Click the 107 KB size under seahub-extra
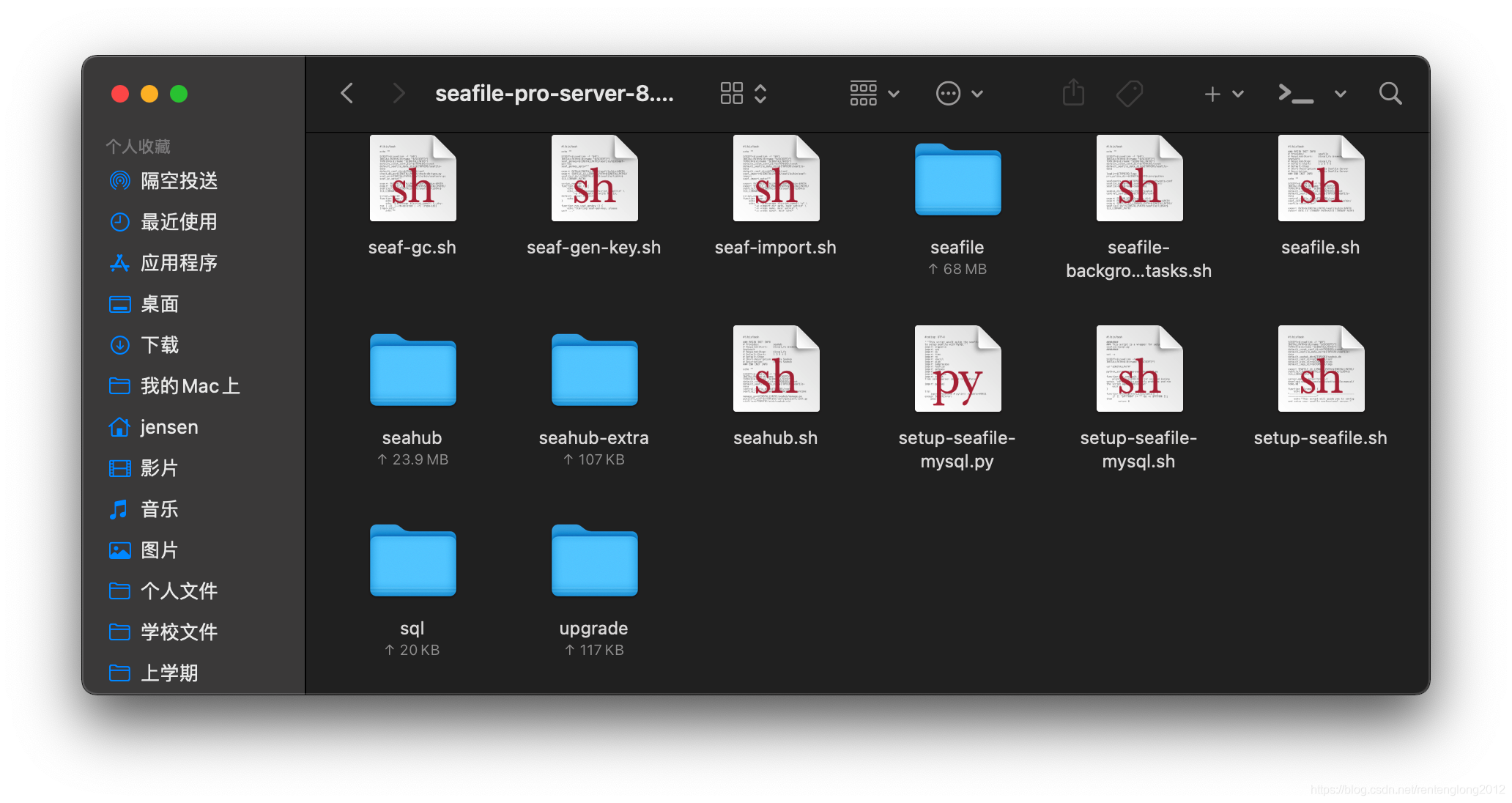Viewport: 1512px width, 803px height. click(x=594, y=459)
